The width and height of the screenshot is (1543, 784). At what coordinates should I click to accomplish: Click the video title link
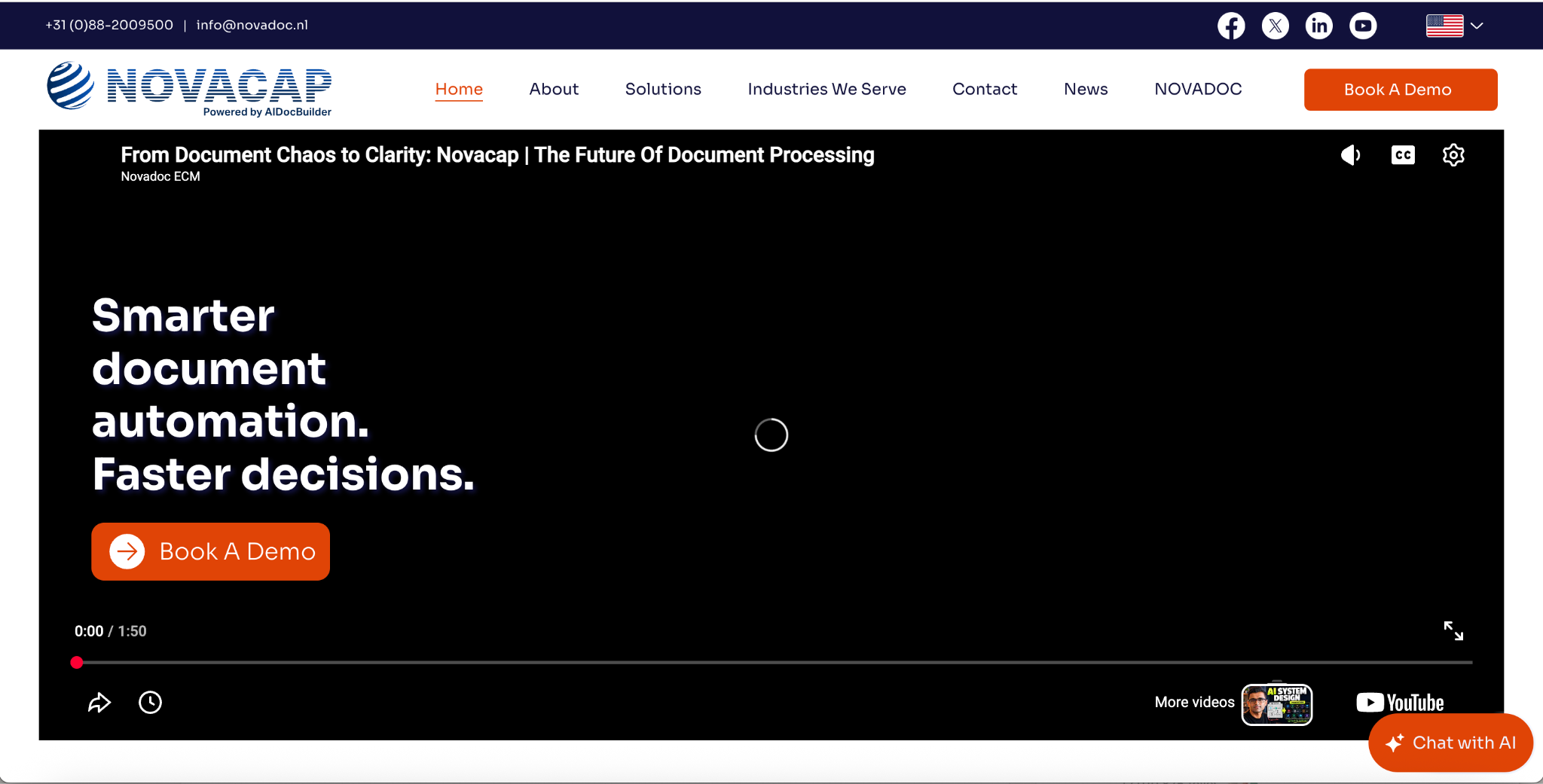(497, 155)
